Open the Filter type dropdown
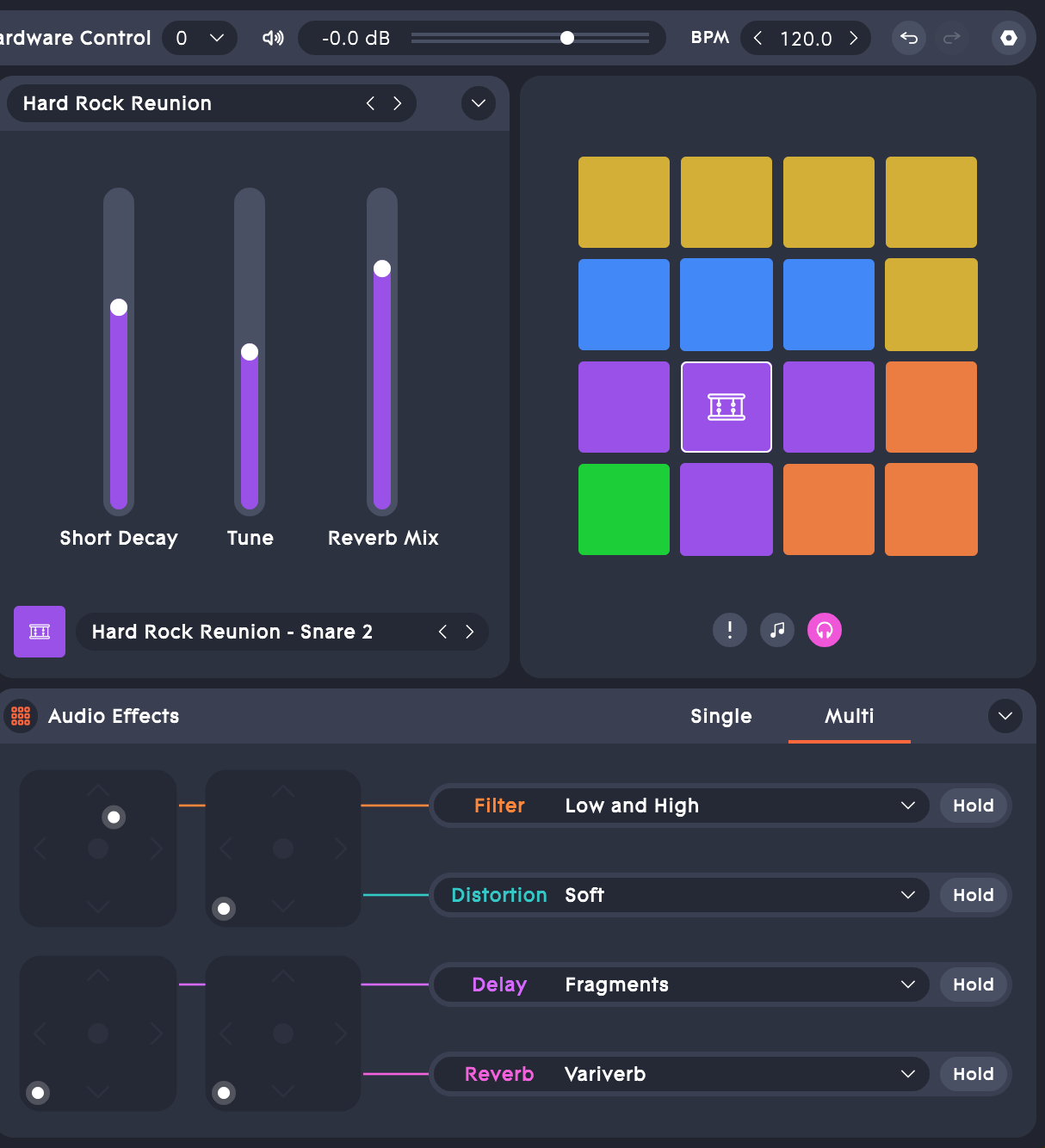Viewport: 1045px width, 1148px height. (x=907, y=805)
